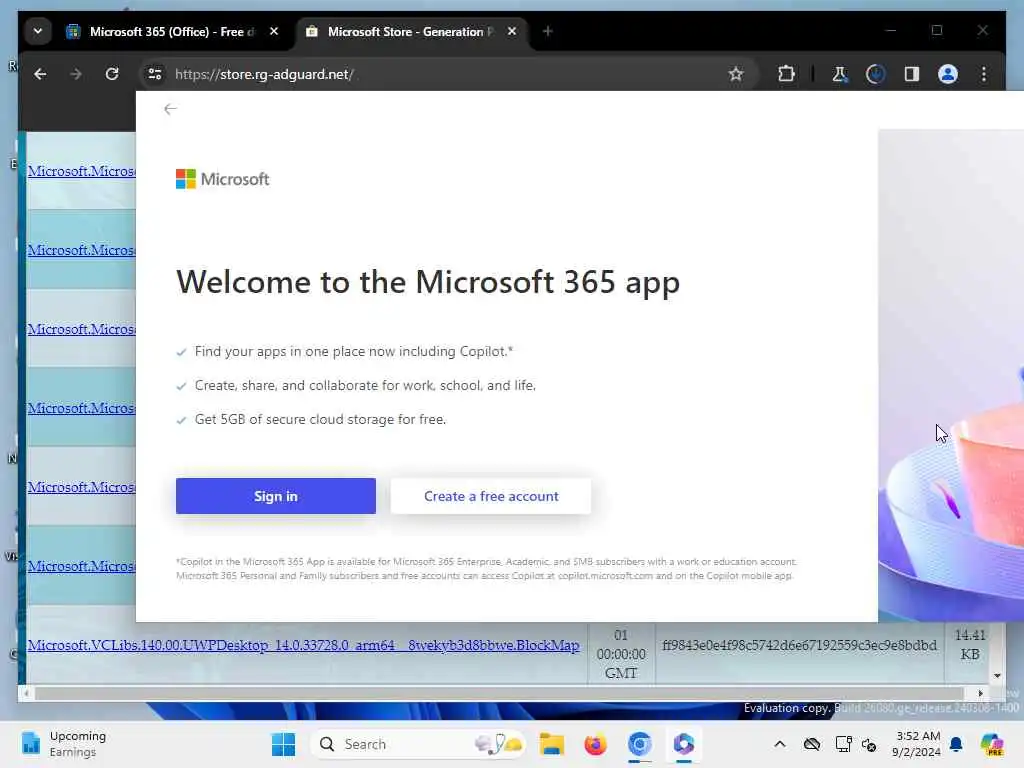Open a new browser tab
Screen dimensions: 1024x768
(547, 31)
